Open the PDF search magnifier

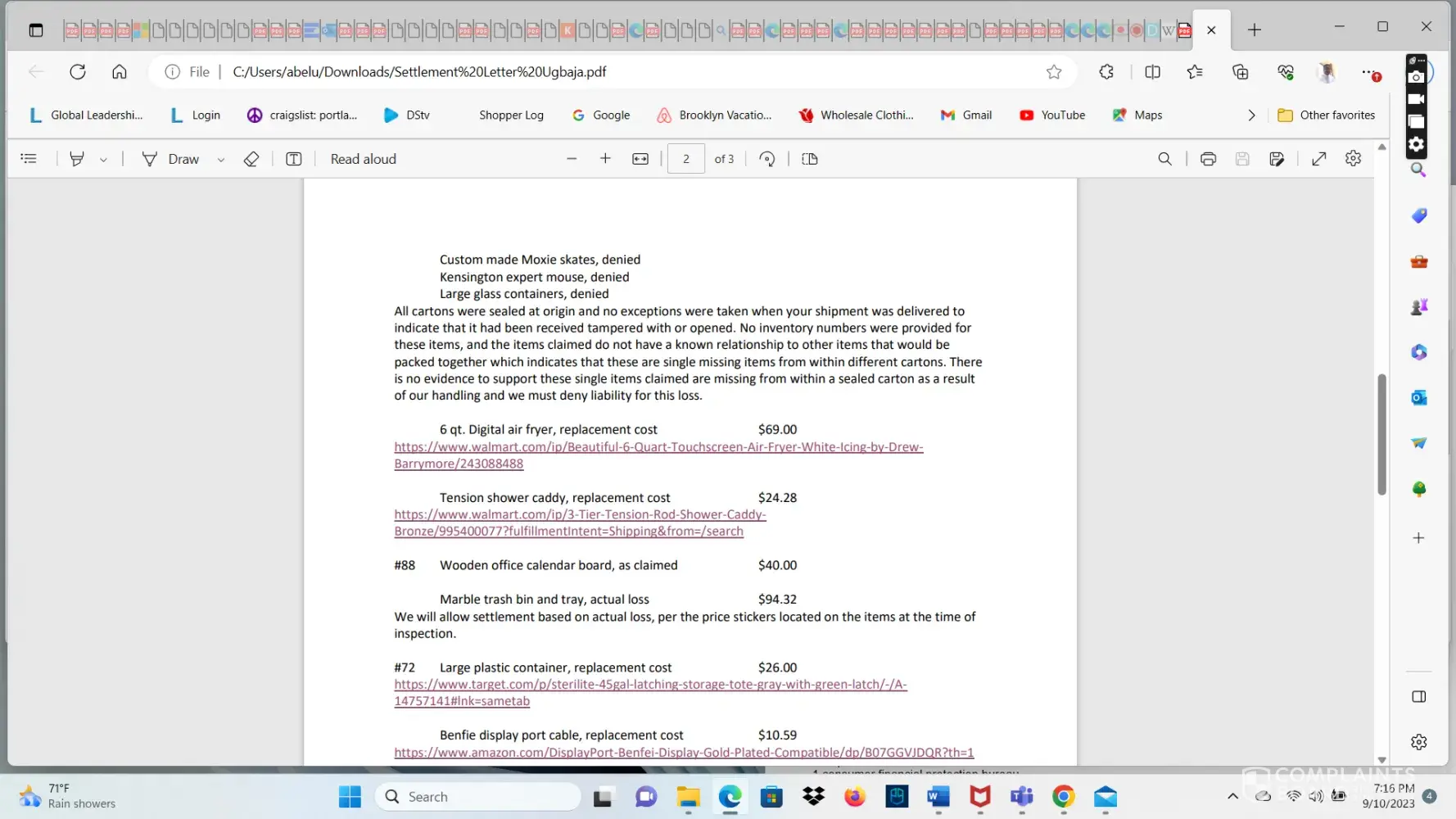point(1164,159)
